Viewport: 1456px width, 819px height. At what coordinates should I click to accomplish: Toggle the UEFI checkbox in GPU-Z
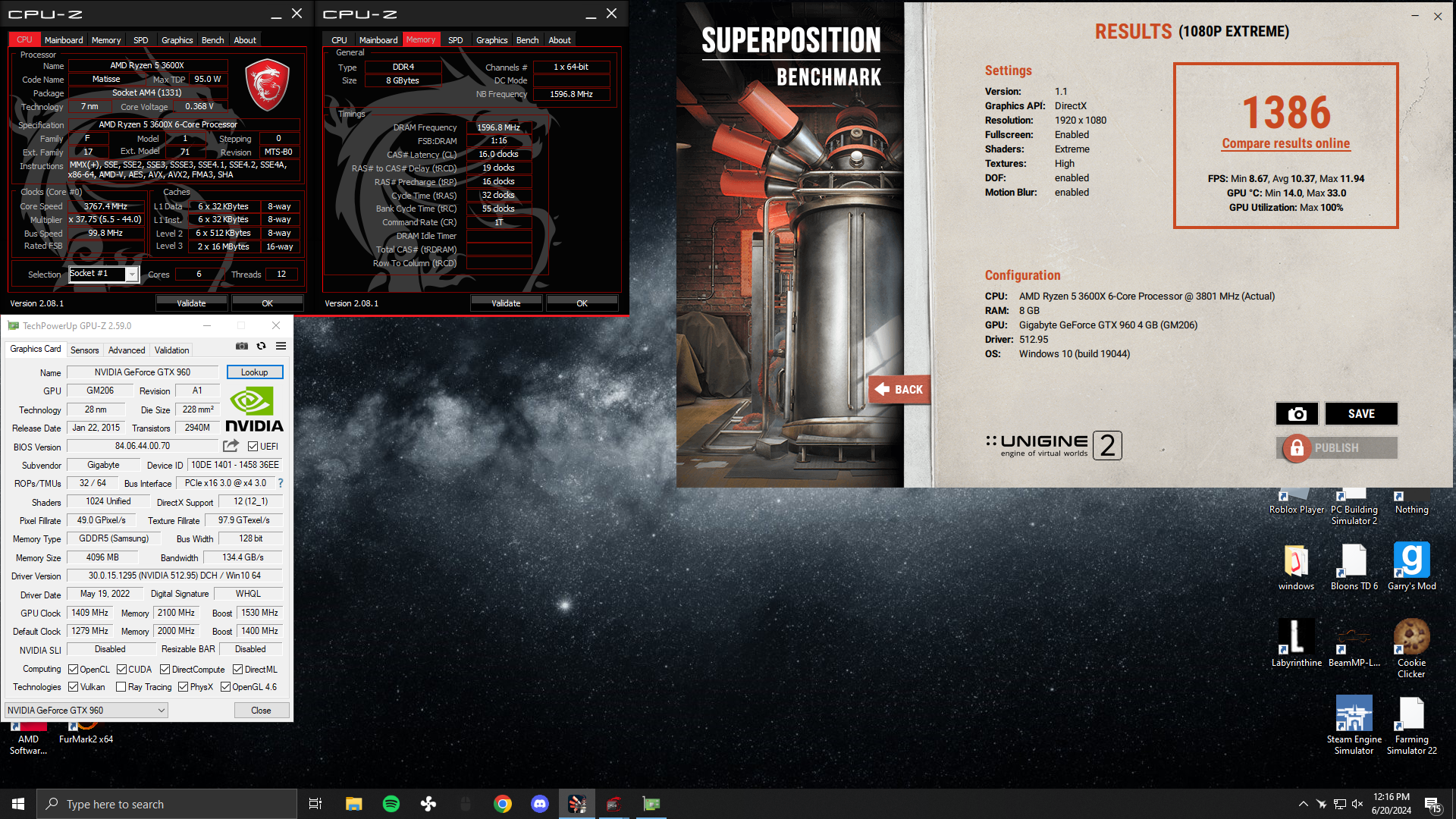tap(253, 447)
